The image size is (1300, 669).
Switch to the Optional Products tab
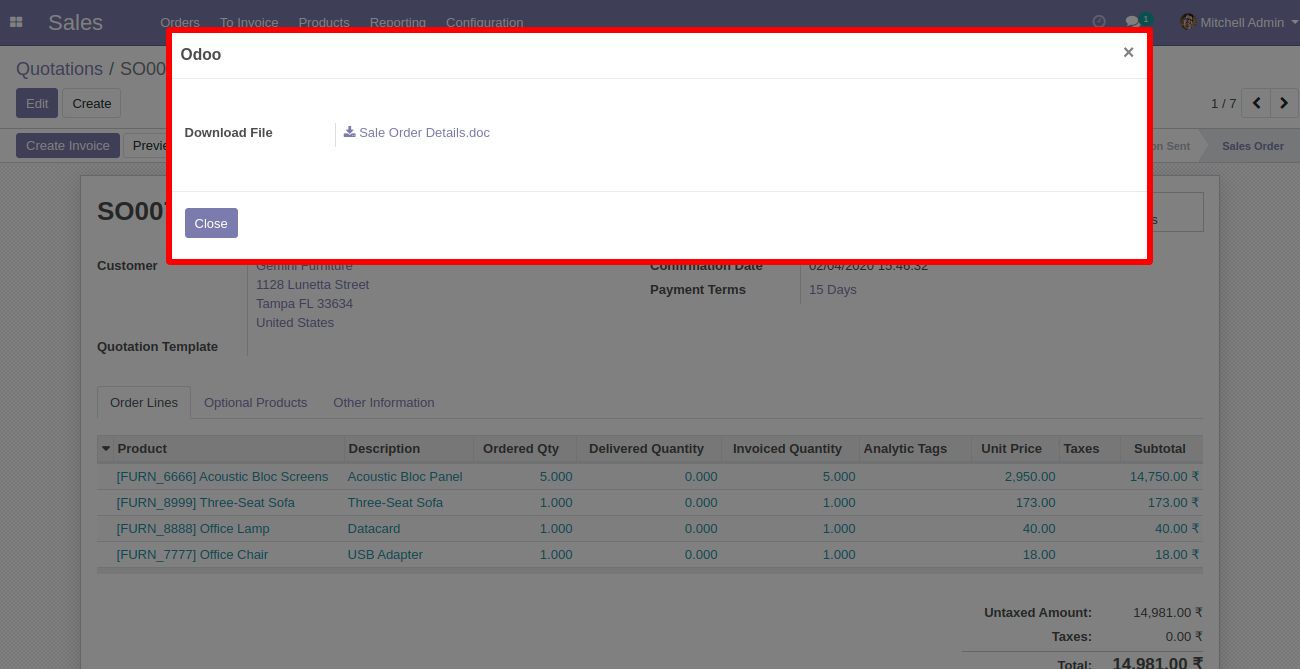[255, 402]
